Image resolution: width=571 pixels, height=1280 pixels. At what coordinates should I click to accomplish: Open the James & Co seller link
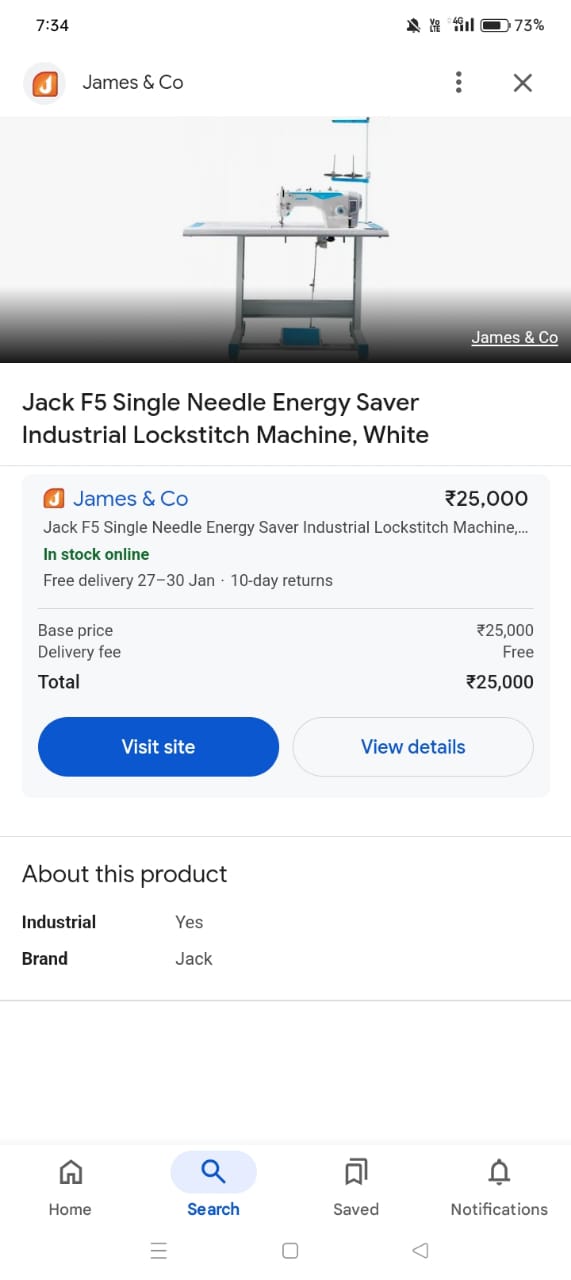(x=131, y=498)
